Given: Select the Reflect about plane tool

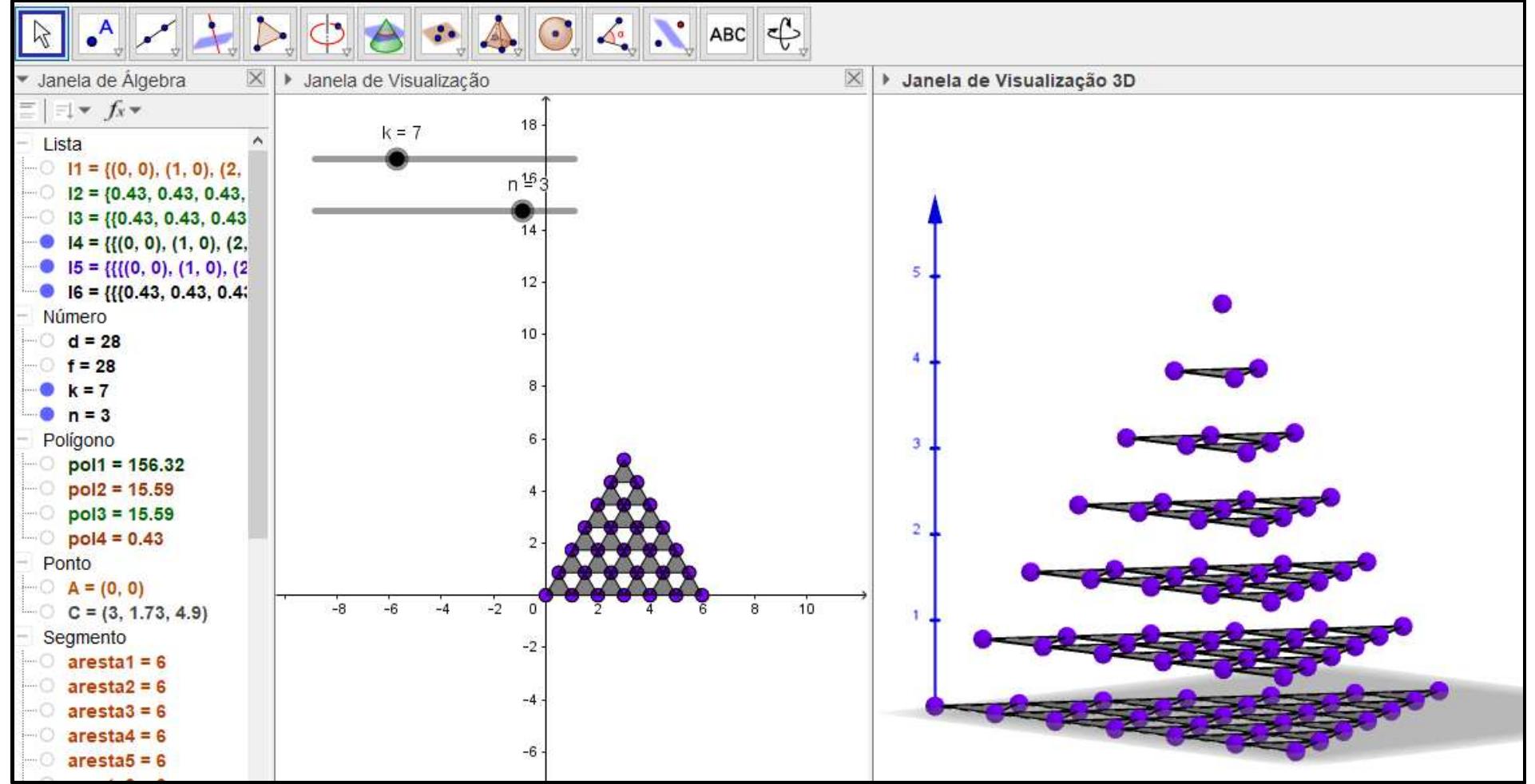Looking at the screenshot, I should (x=669, y=34).
